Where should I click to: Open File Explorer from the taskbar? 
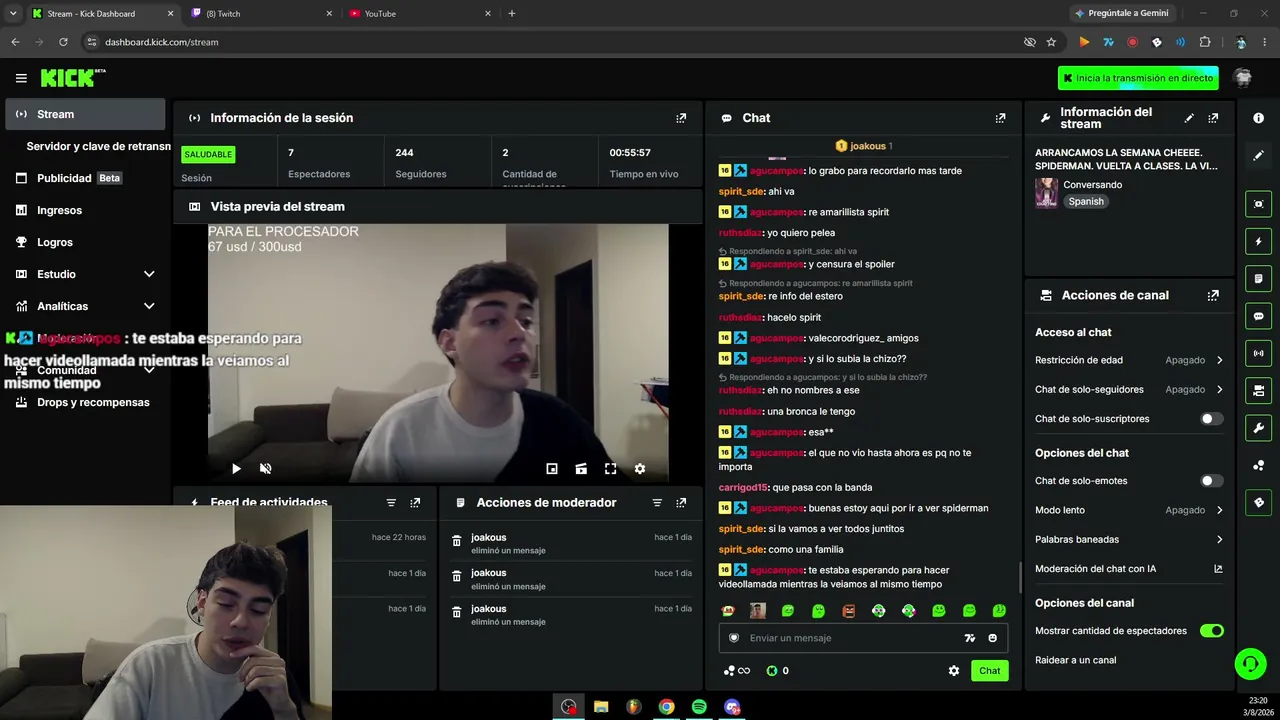[x=601, y=707]
